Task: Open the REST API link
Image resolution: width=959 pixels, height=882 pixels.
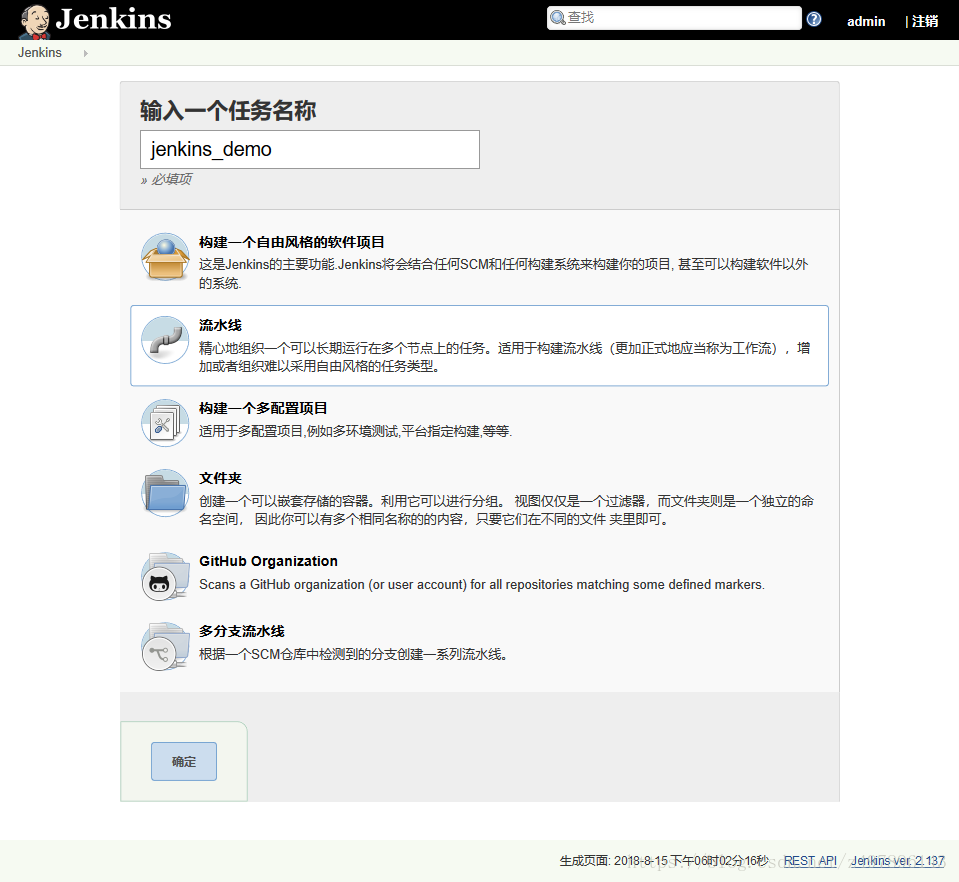Action: coord(810,861)
